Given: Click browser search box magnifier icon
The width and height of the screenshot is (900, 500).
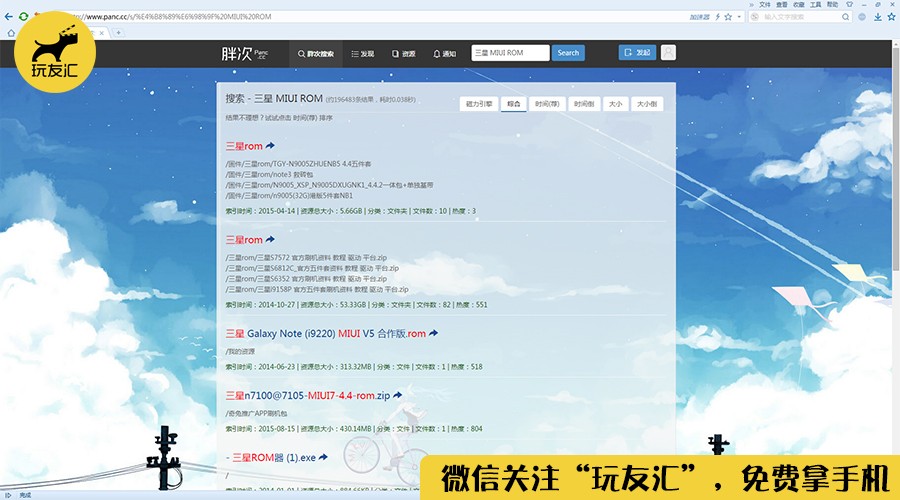Looking at the screenshot, I should (x=845, y=17).
